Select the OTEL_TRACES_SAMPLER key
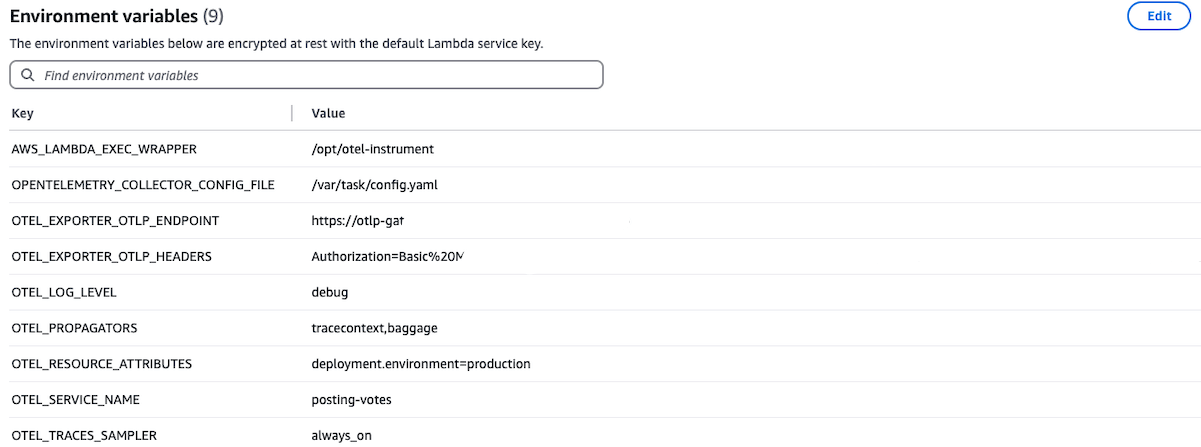Viewport: 1201px width, 447px height. [x=84, y=435]
